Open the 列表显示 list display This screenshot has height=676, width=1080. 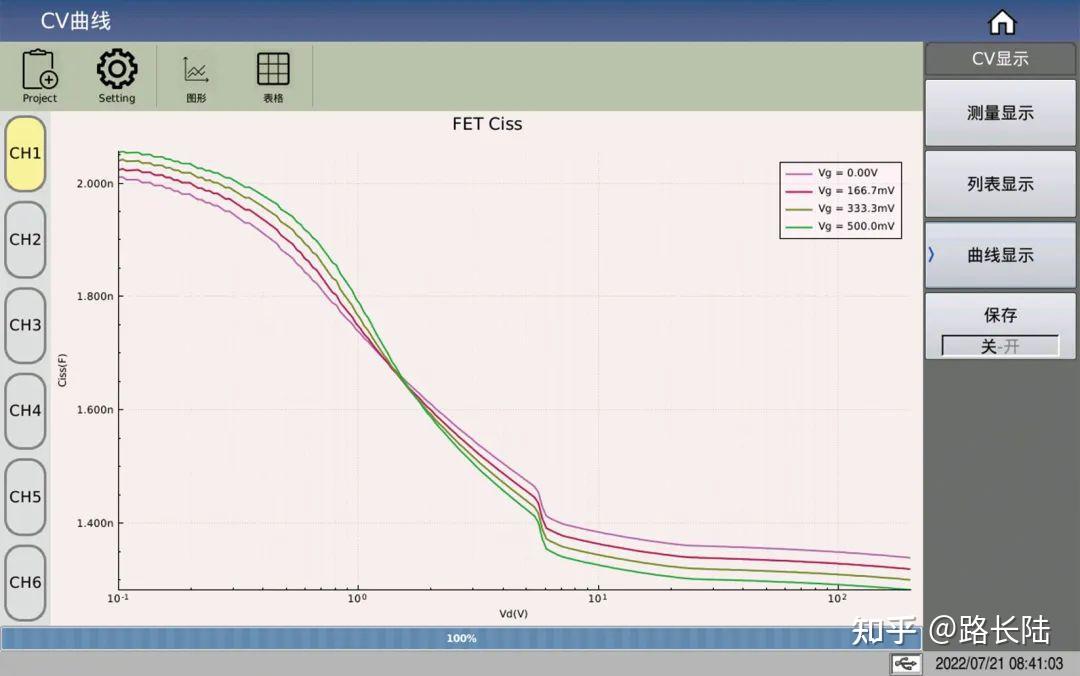coord(1000,184)
